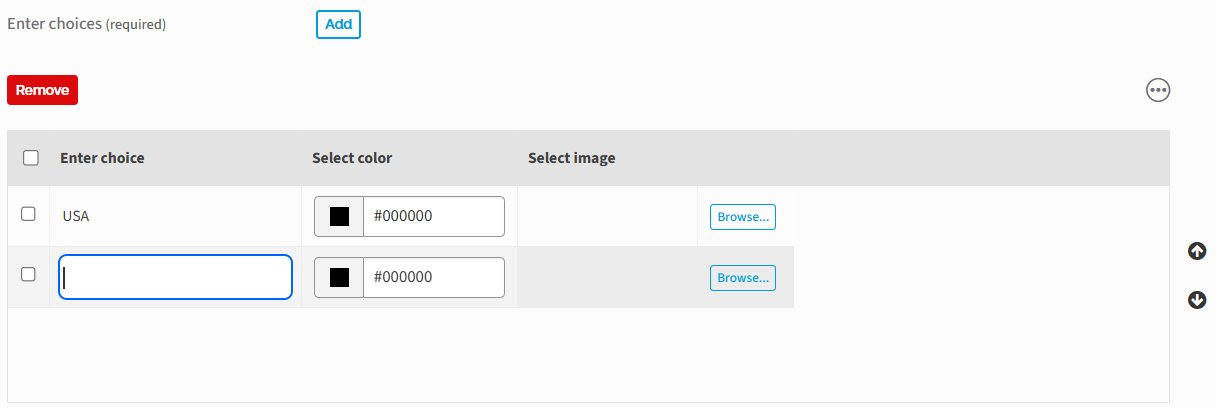Viewport: 1216px width, 408px height.
Task: Click Browse button in the second row
Action: [742, 278]
